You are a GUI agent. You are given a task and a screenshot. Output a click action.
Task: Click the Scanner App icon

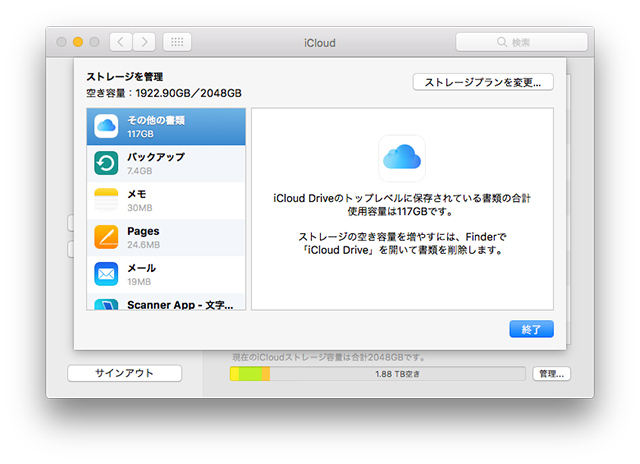point(106,304)
